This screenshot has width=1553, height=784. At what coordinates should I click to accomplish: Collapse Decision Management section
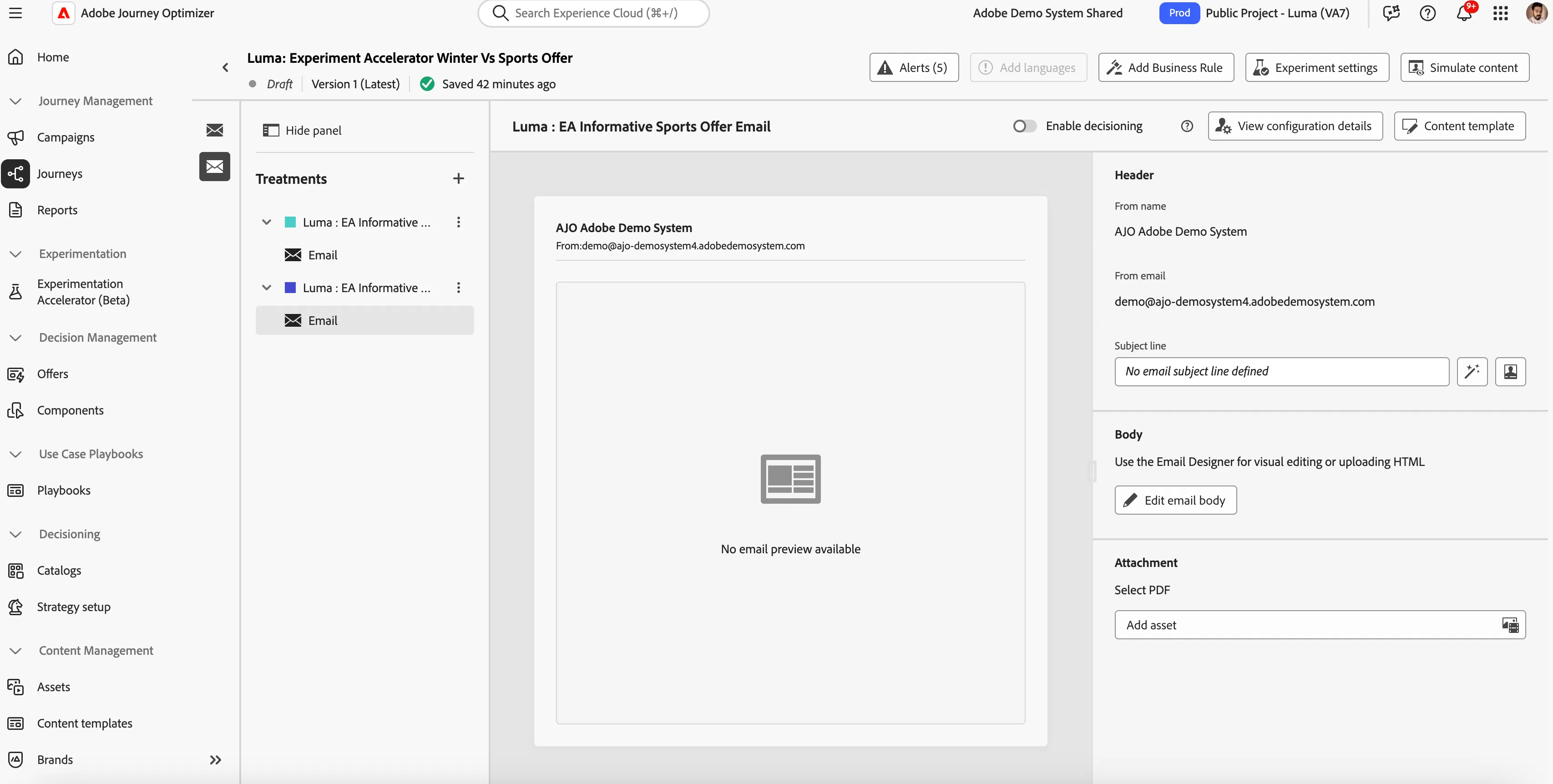point(15,338)
